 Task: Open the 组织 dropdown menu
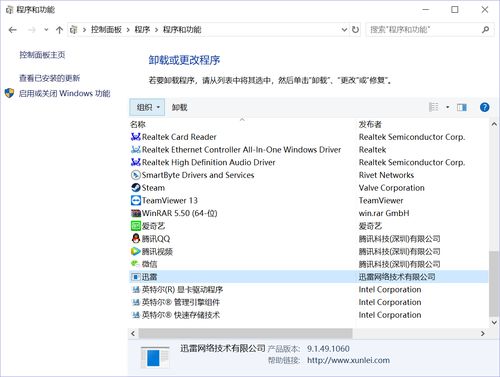pyautogui.click(x=147, y=107)
